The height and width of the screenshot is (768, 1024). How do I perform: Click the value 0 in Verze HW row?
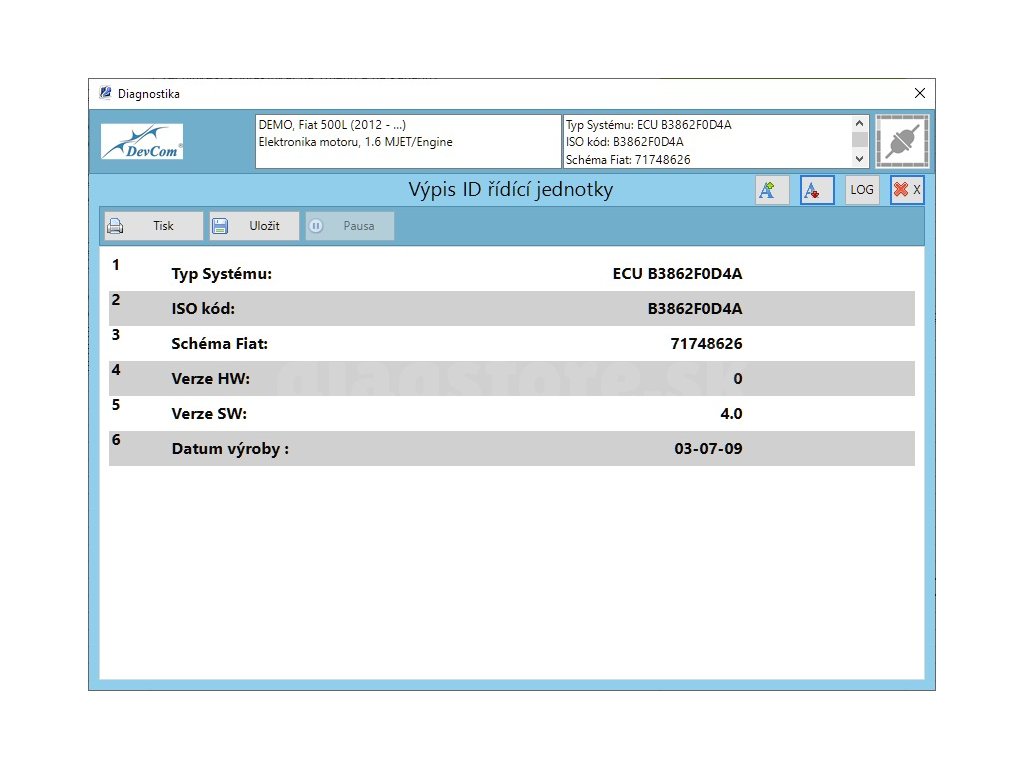pyautogui.click(x=738, y=379)
